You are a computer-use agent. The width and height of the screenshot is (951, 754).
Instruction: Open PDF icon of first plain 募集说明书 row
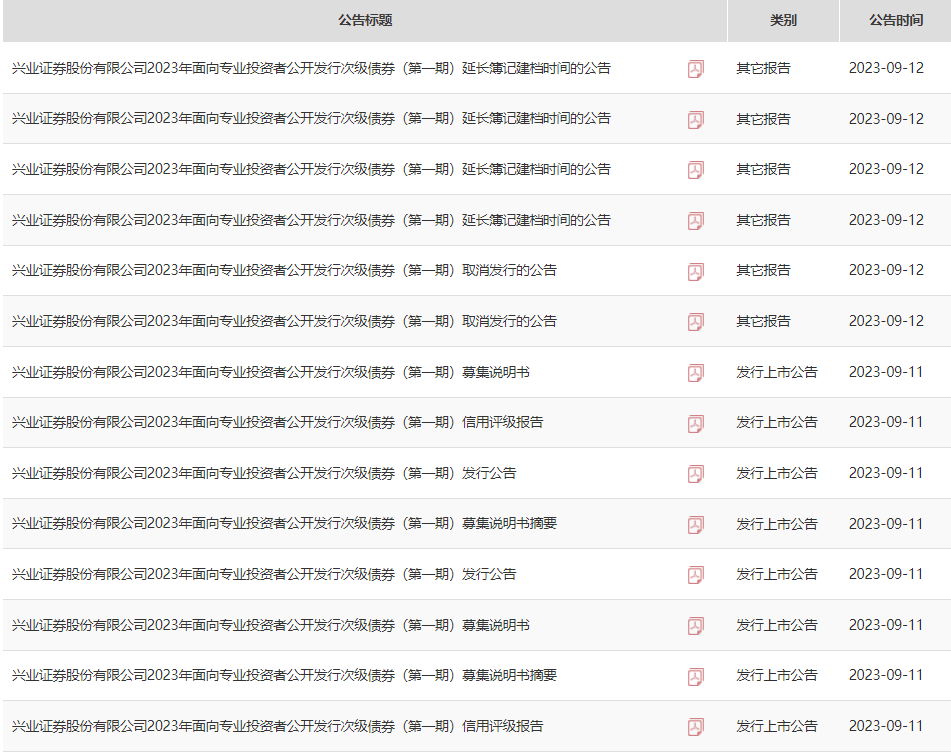pos(696,373)
